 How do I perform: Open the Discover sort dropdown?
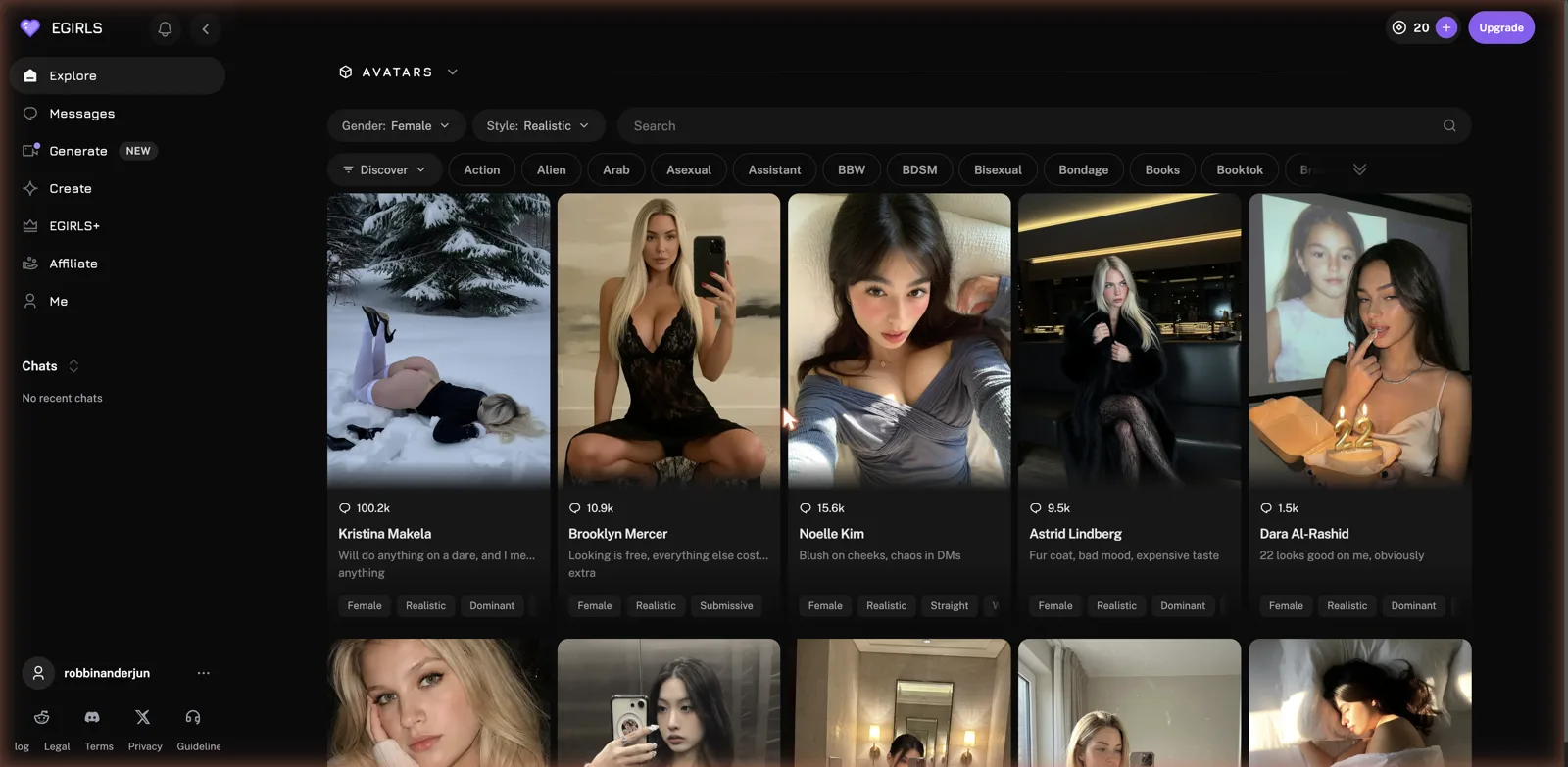click(384, 170)
